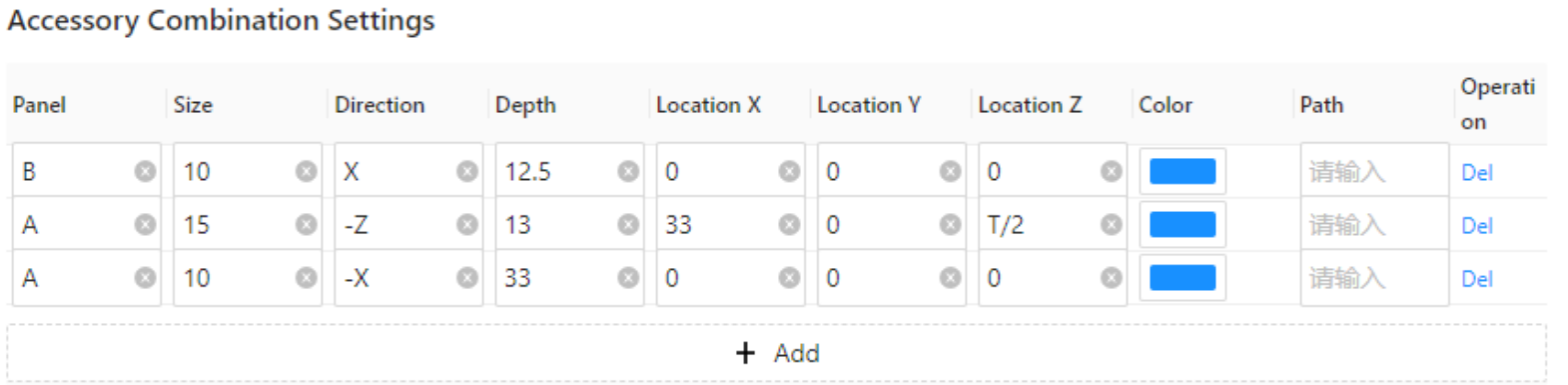The width and height of the screenshot is (1568, 385).
Task: Open the color swatch in third row
Action: coord(1182,278)
